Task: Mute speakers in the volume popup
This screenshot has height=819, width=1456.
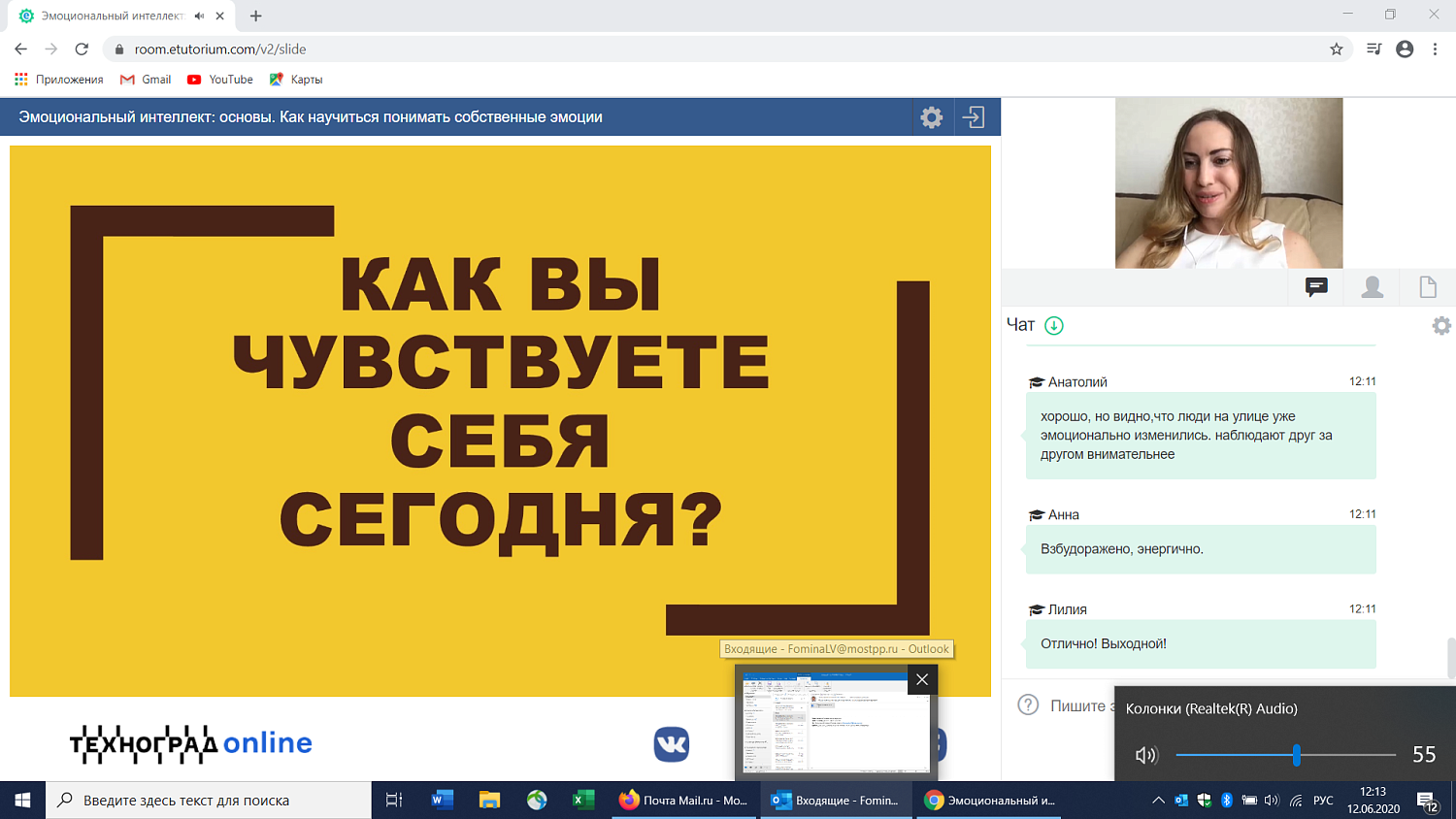Action: [1146, 755]
